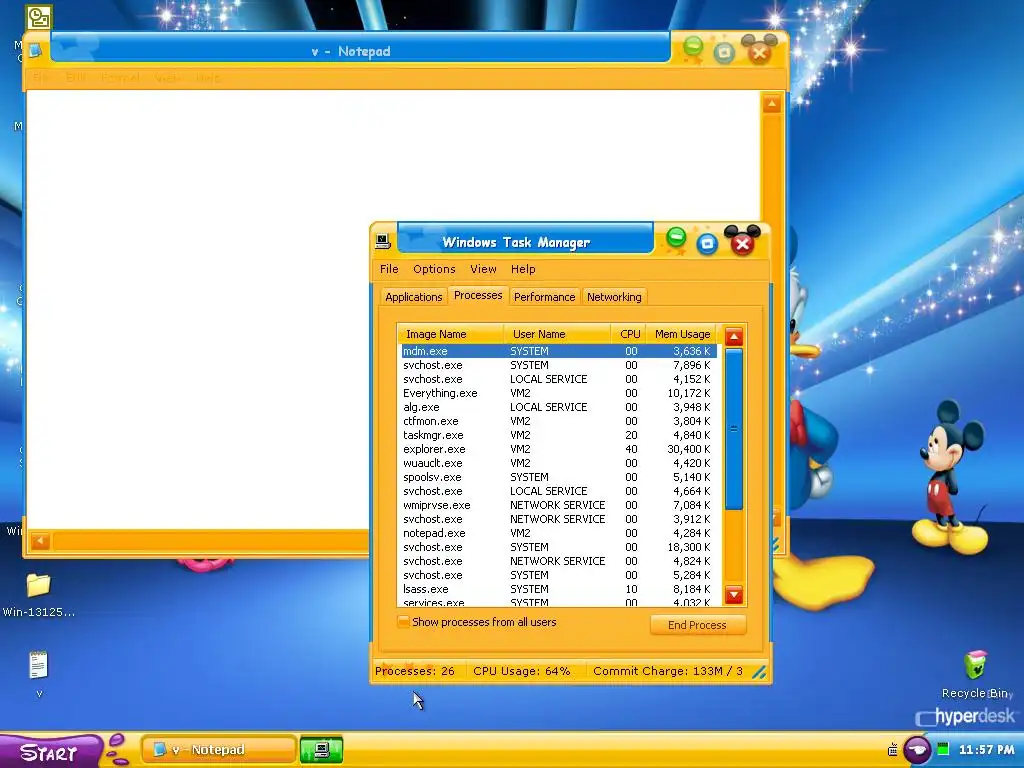Select the notepad.exe process row
Image resolution: width=1024 pixels, height=768 pixels.
click(x=558, y=534)
